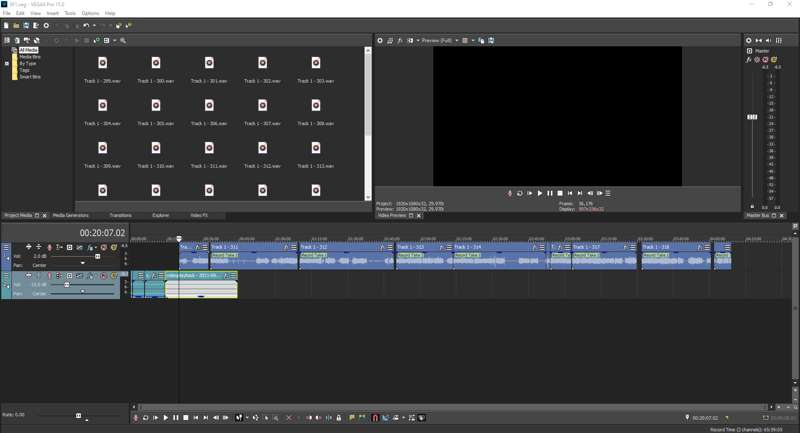800x433 pixels.
Task: Switch to the Transitions tab
Action: pos(120,215)
